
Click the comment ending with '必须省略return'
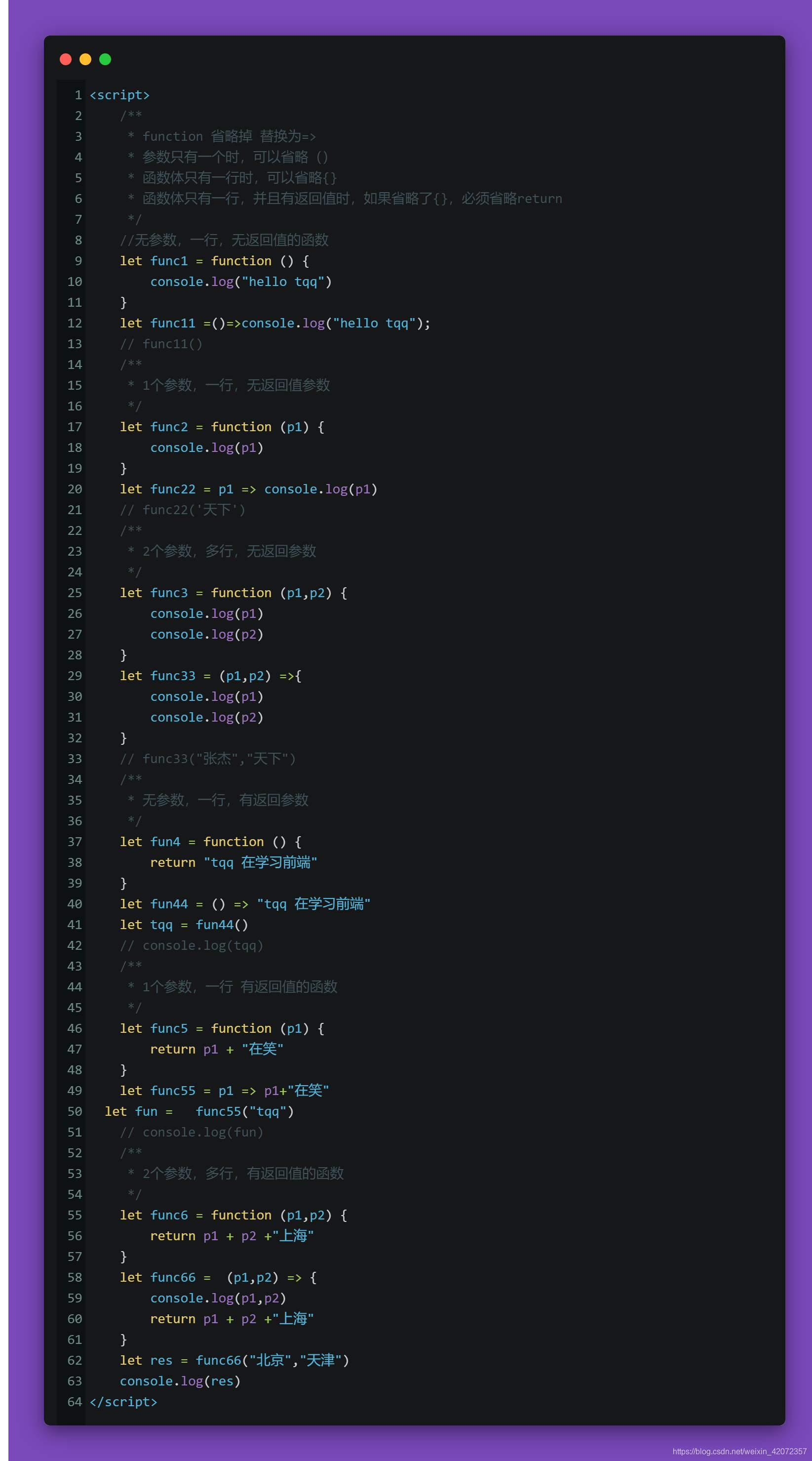352,199
